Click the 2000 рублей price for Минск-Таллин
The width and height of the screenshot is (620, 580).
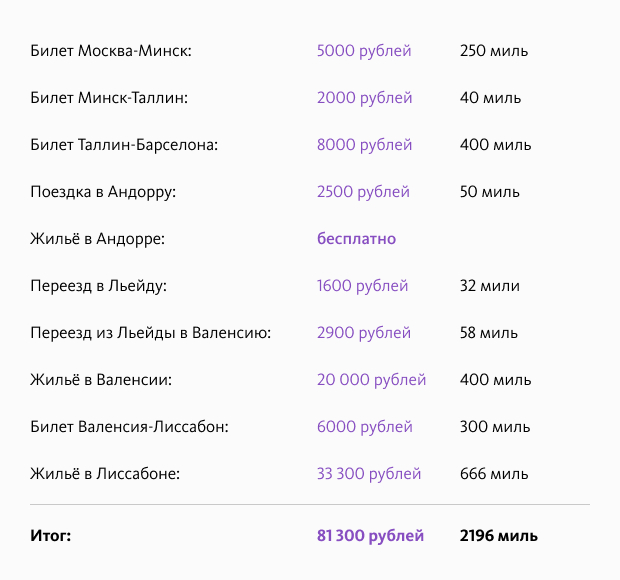click(364, 98)
